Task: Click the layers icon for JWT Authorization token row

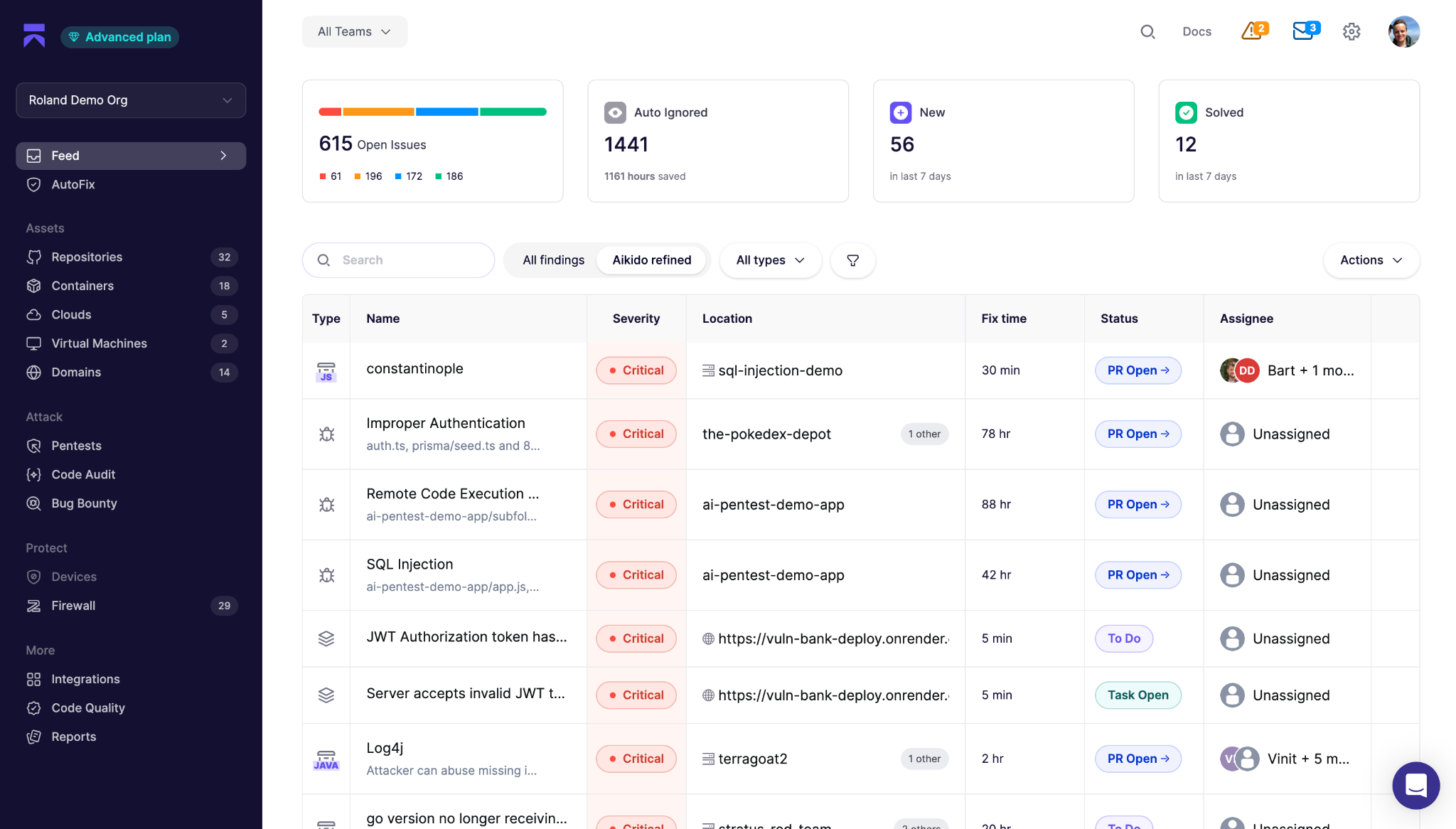Action: point(326,638)
